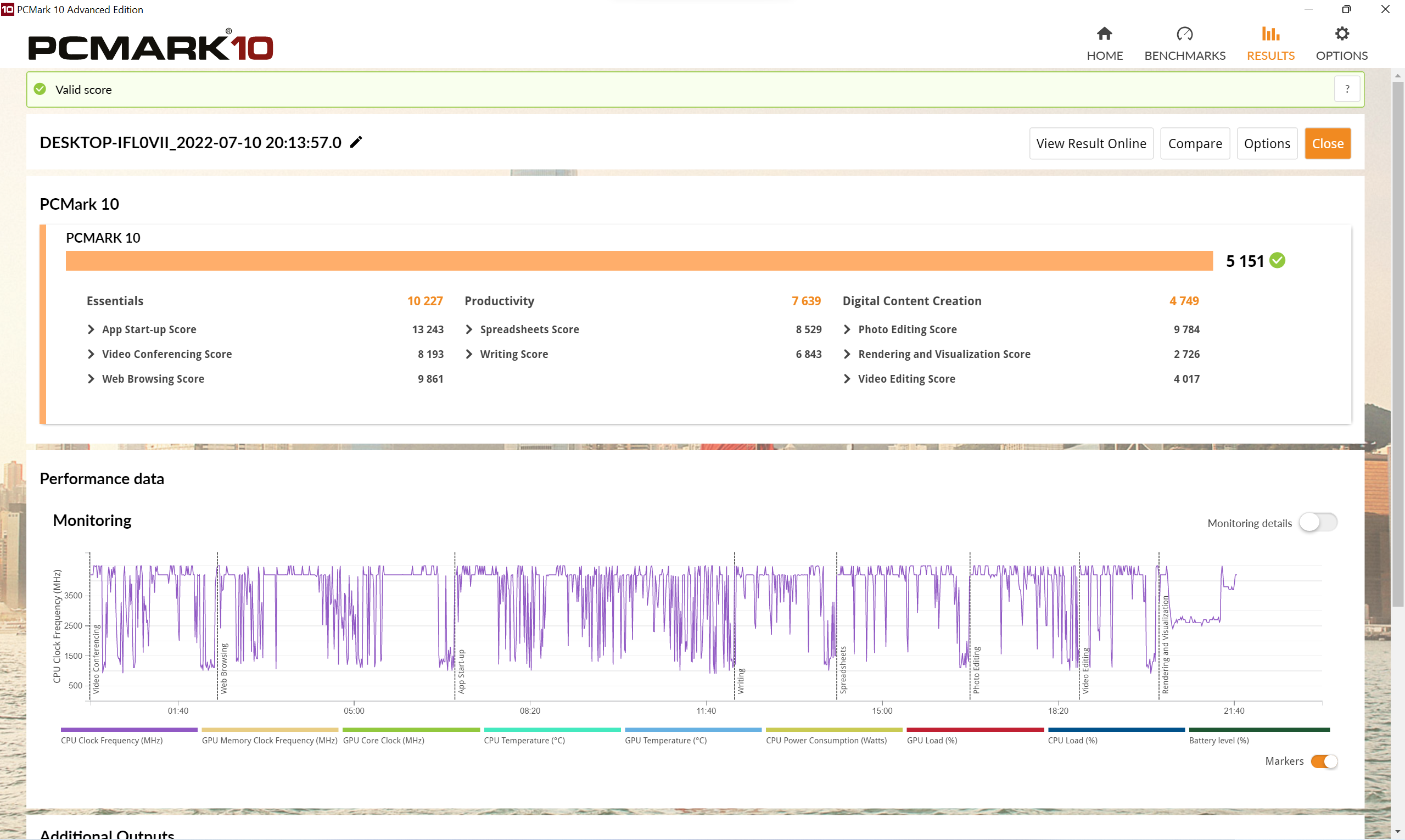Turn off the Markers toggle
The width and height of the screenshot is (1405, 840).
1324,761
